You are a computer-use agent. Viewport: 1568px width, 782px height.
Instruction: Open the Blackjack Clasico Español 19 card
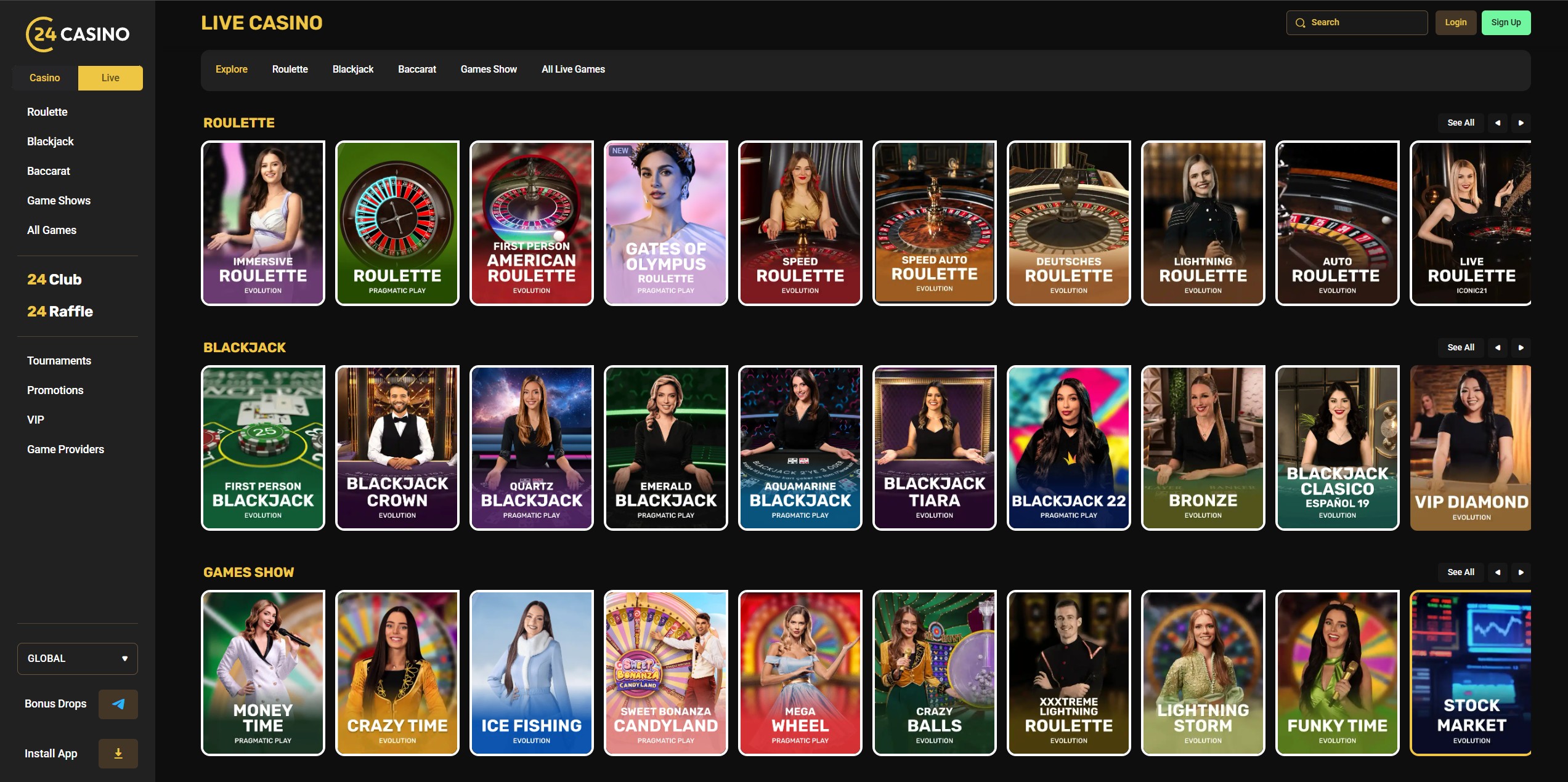click(x=1338, y=448)
